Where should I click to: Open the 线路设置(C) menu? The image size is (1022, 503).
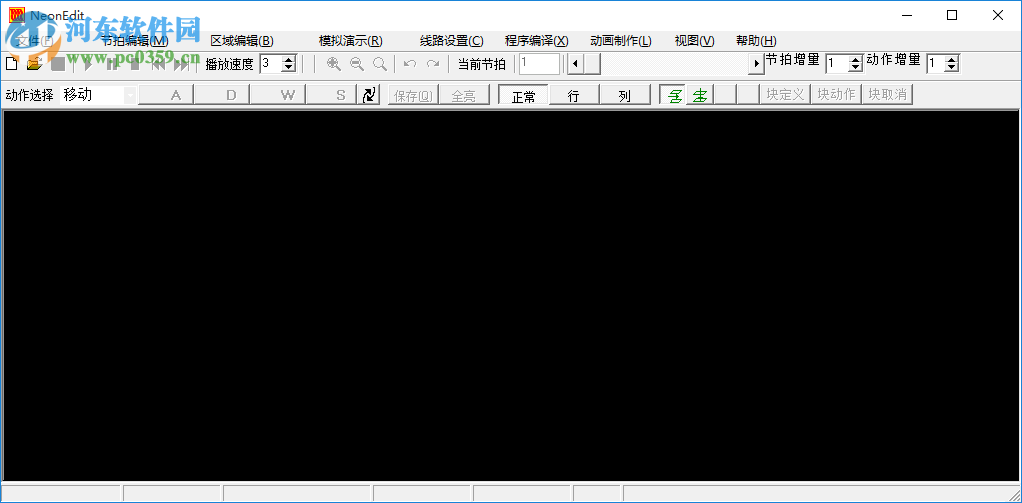click(x=452, y=41)
